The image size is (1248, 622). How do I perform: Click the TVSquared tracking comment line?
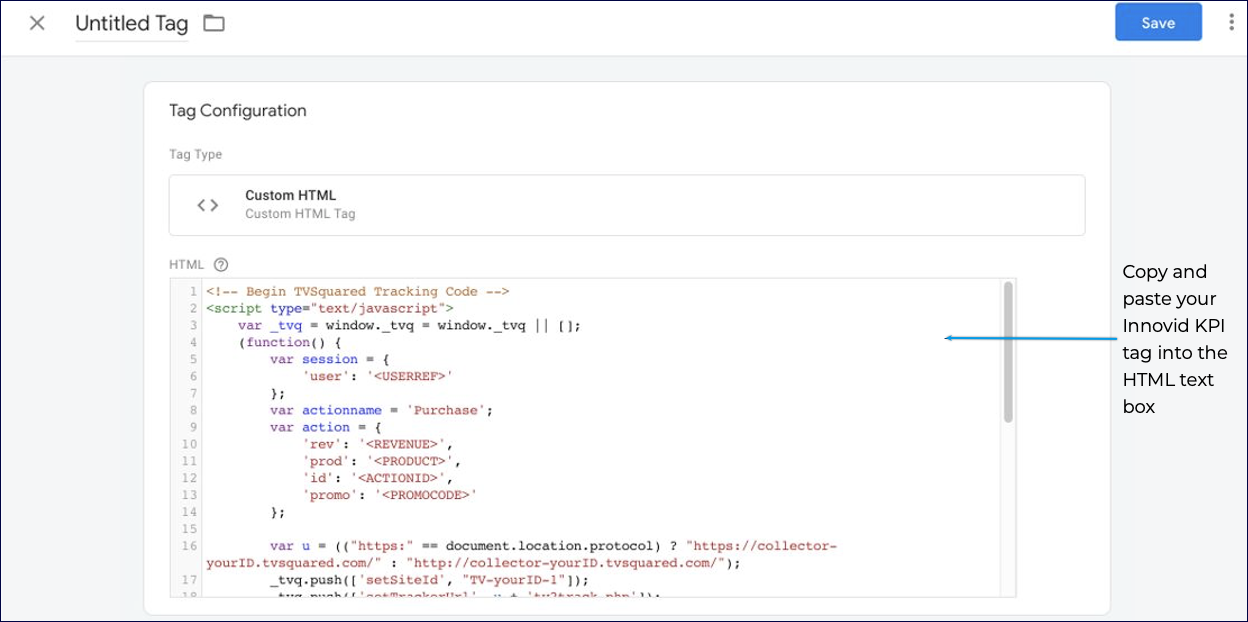coord(360,291)
